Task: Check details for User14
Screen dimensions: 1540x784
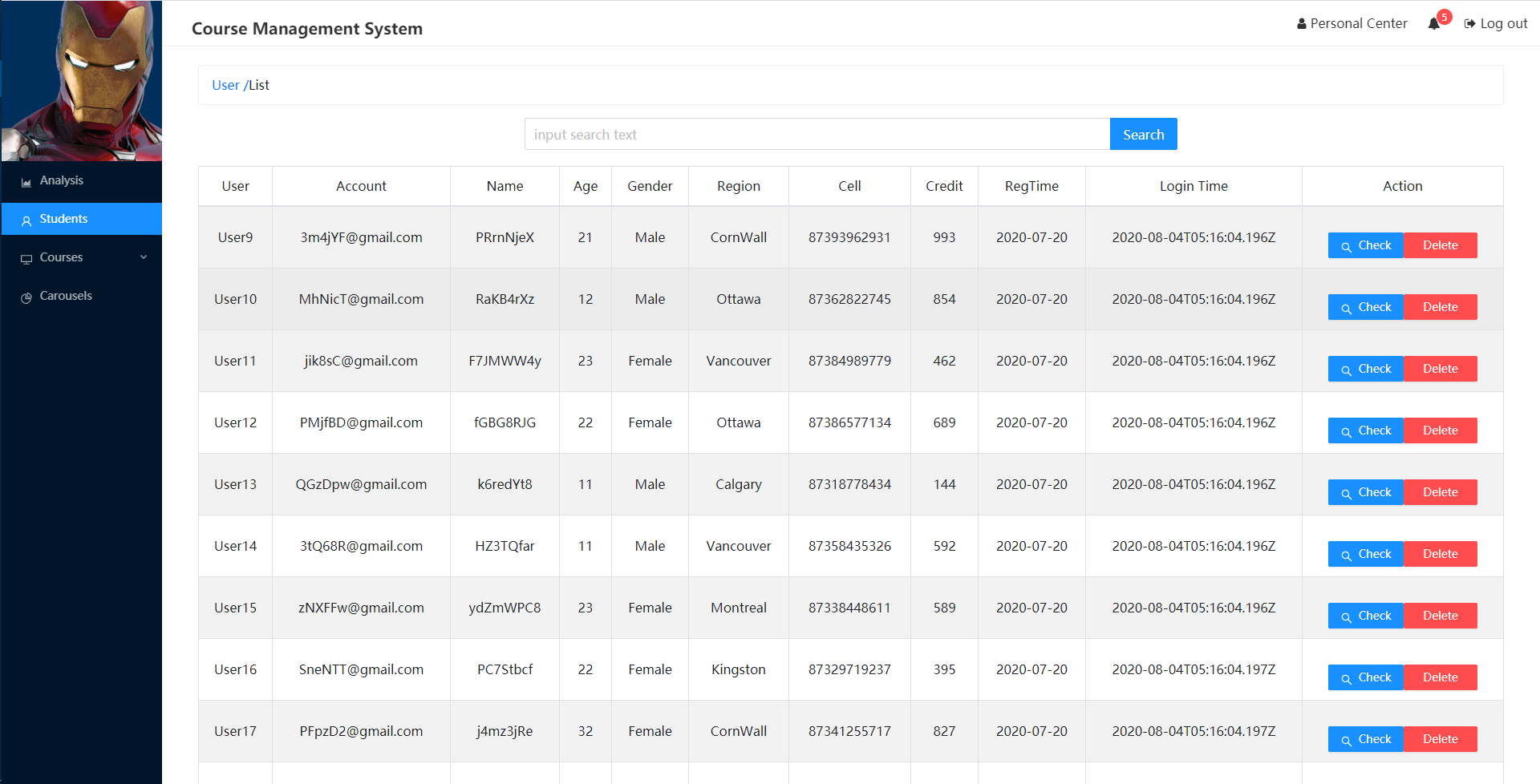Action: click(x=1366, y=554)
